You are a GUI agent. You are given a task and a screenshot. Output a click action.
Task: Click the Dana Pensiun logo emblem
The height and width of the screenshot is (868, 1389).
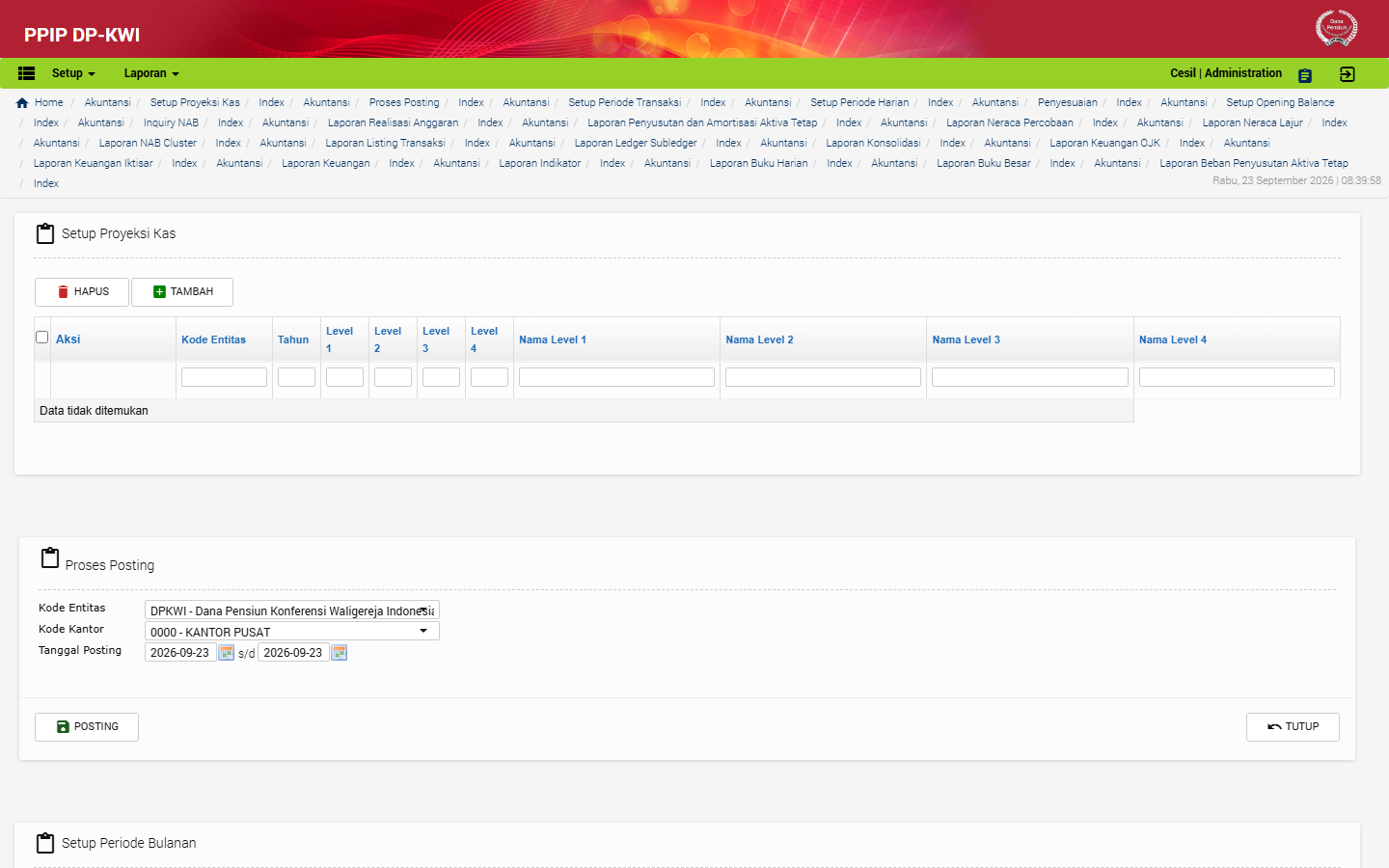[x=1337, y=27]
